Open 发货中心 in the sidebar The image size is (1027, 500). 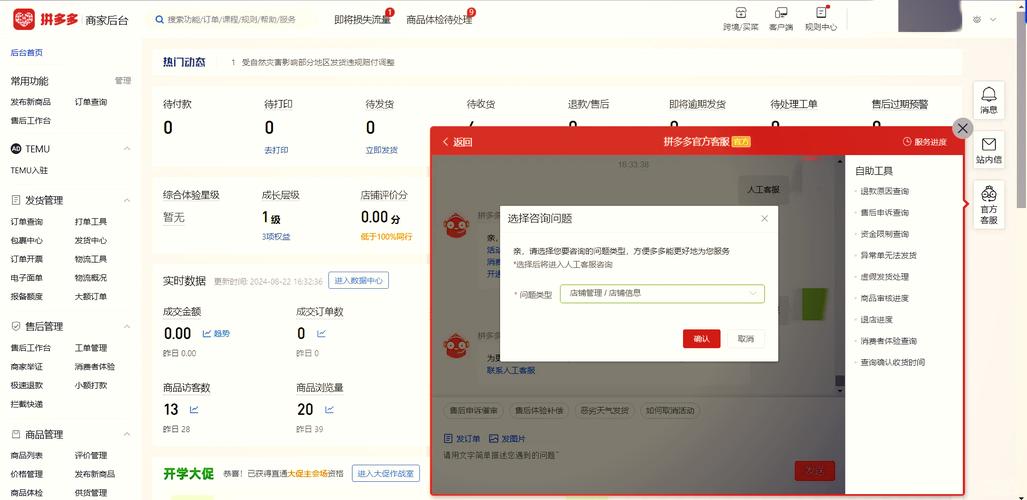(90, 240)
